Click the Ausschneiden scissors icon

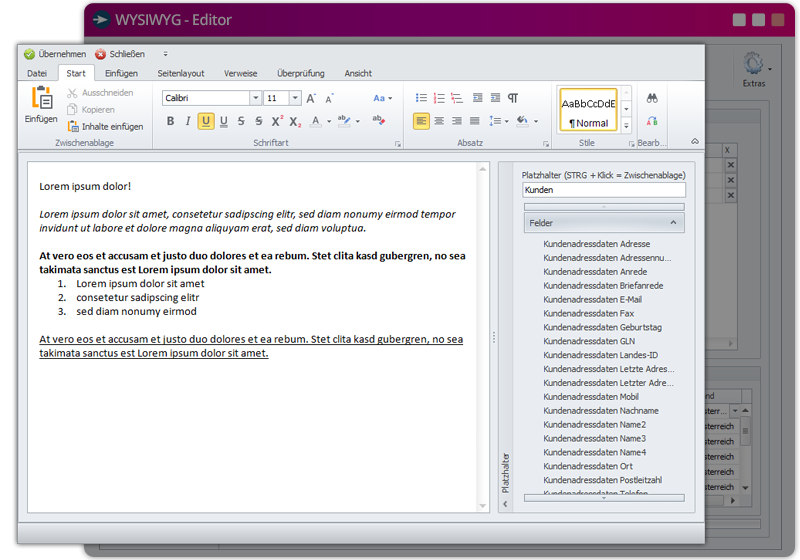pos(72,93)
